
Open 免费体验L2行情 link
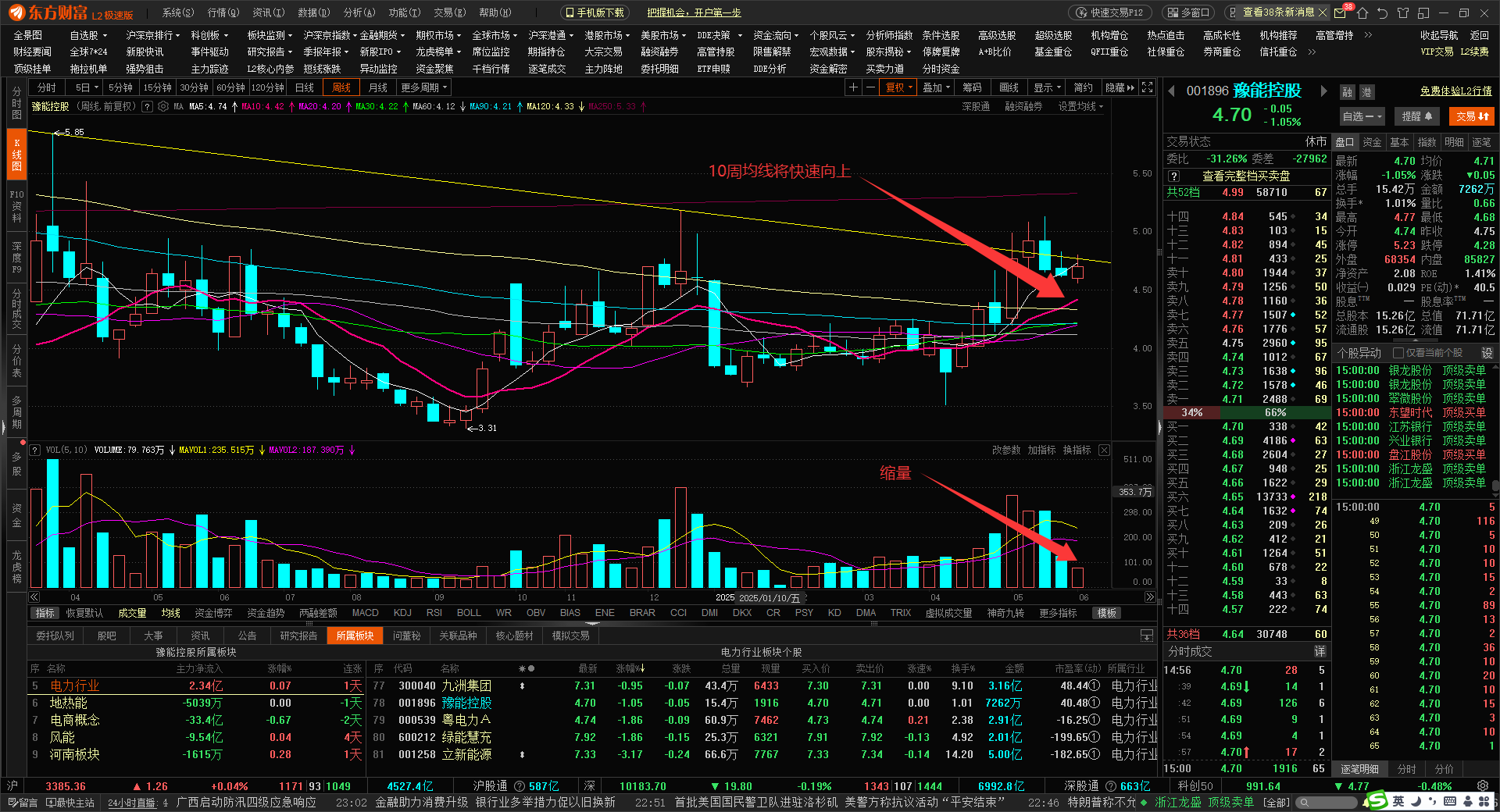(x=1455, y=92)
